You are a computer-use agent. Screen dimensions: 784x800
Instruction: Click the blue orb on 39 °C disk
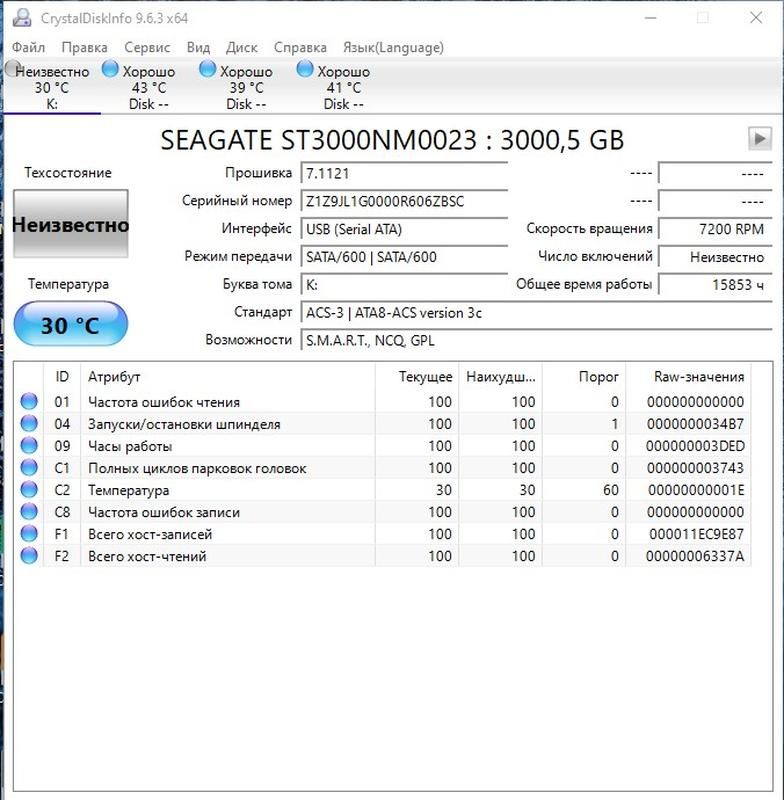tap(207, 69)
